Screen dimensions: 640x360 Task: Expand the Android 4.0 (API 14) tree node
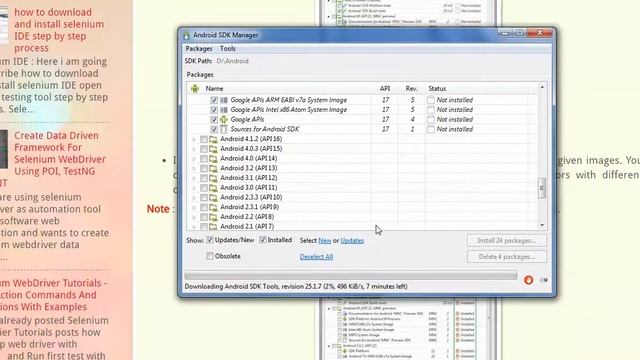(x=194, y=159)
